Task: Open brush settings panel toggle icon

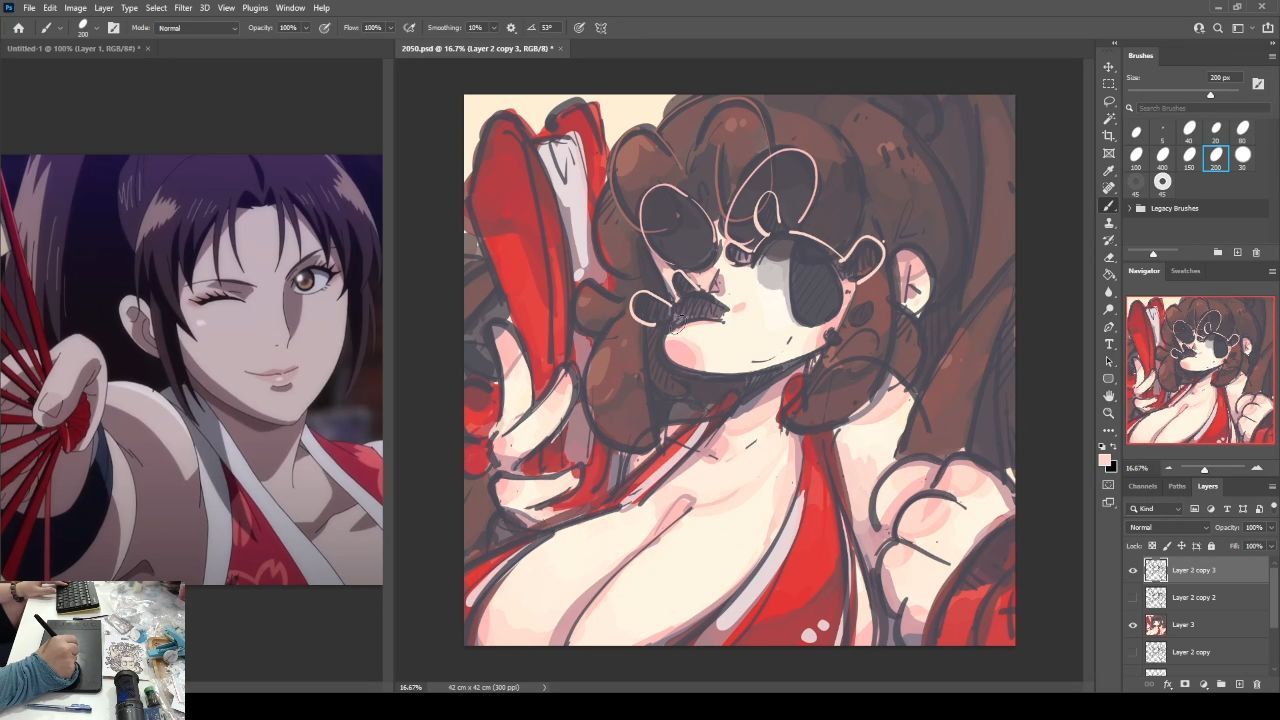Action: pyautogui.click(x=113, y=28)
